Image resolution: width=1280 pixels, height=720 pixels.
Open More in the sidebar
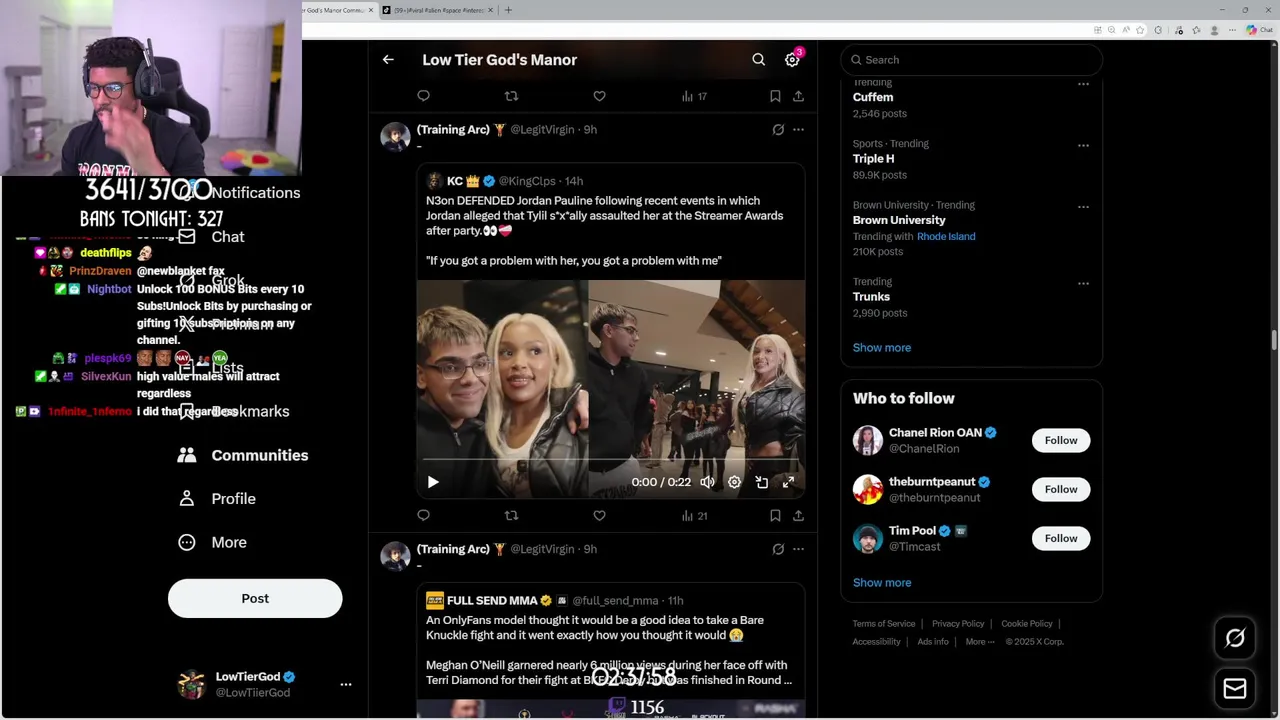[x=212, y=542]
